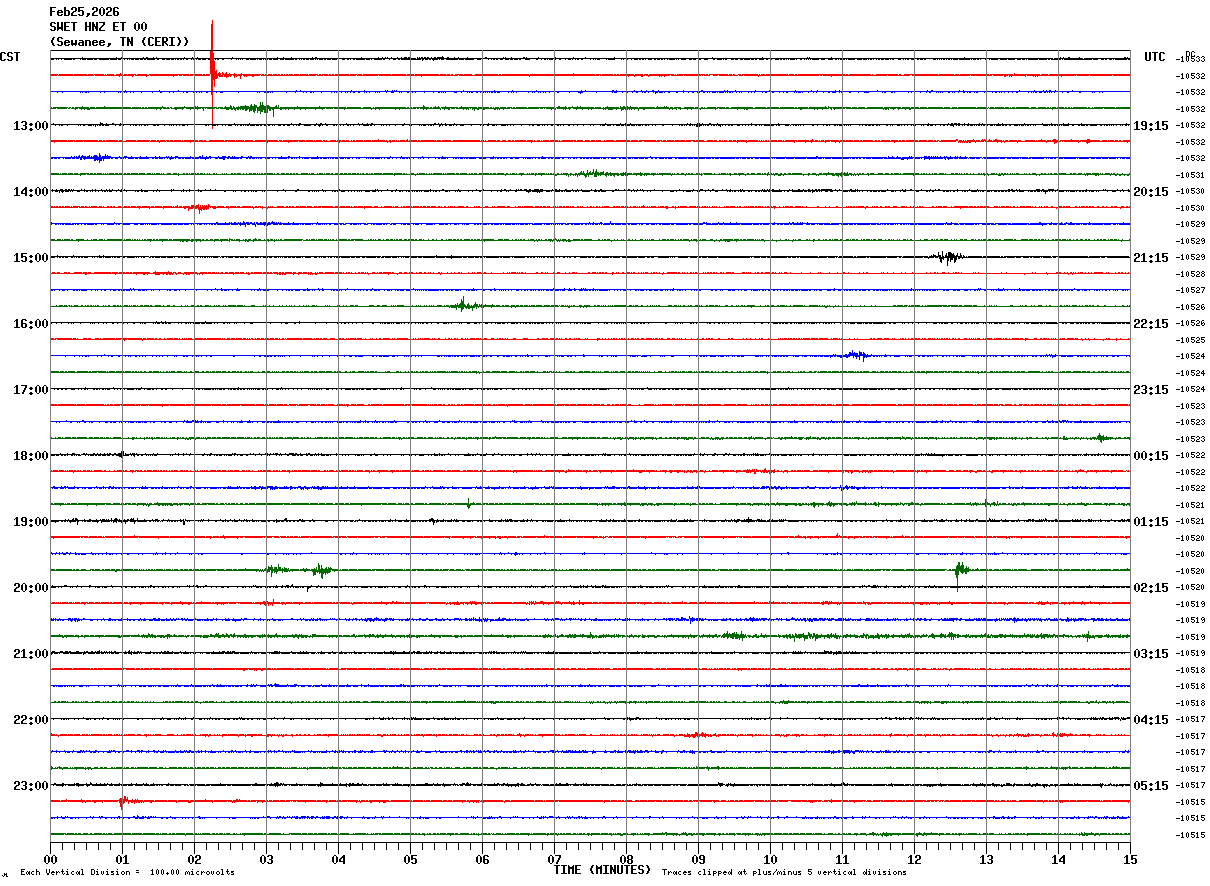Select the 08 minute axis tick label
Viewport: 1210px width, 886px height.
[626, 859]
